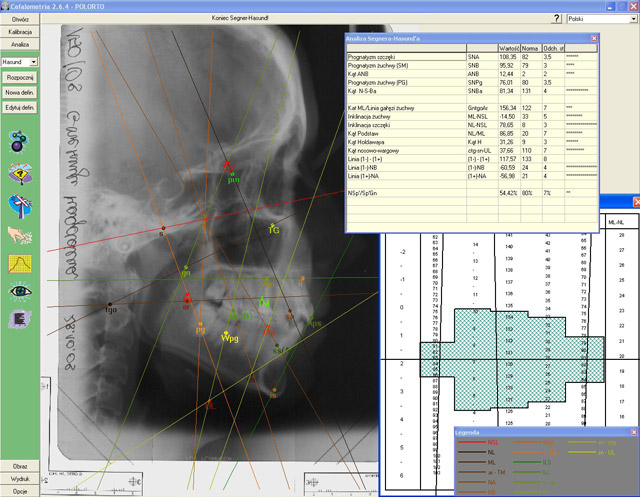Click the Edytuj defin. button
The image size is (640, 497).
click(x=20, y=108)
